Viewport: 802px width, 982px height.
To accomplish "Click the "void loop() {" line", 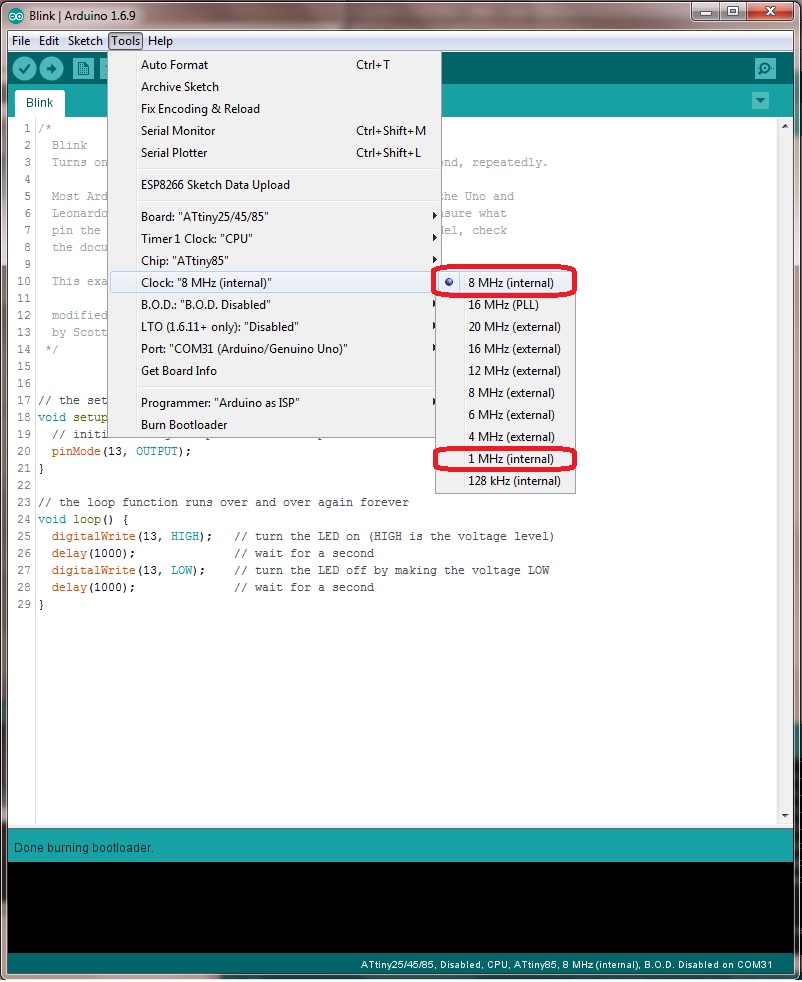I will [x=83, y=520].
